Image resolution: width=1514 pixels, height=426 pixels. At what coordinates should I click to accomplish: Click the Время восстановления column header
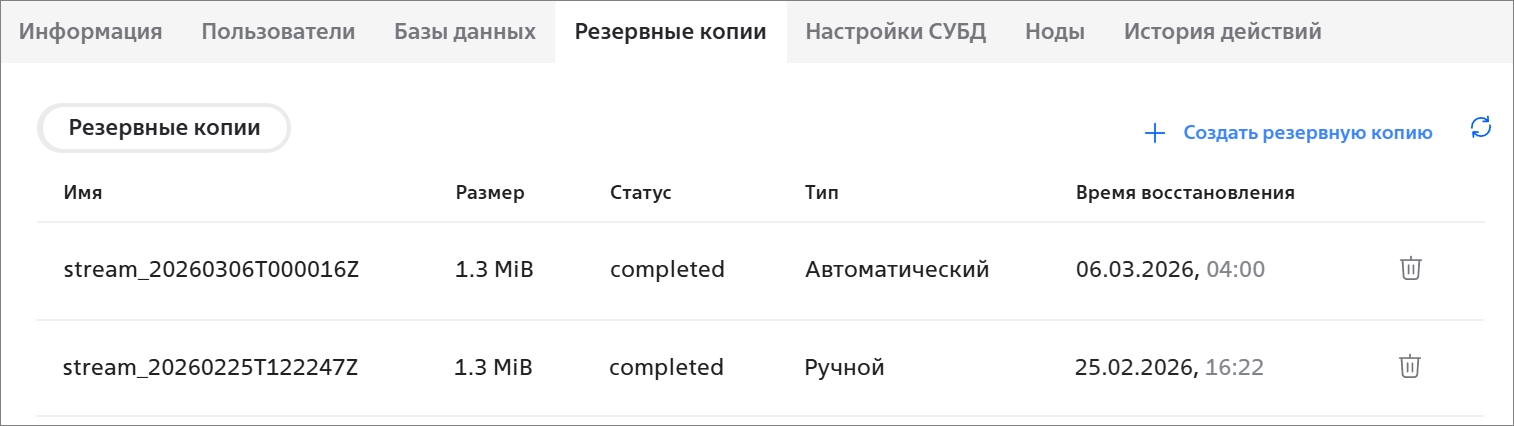[x=1185, y=193]
